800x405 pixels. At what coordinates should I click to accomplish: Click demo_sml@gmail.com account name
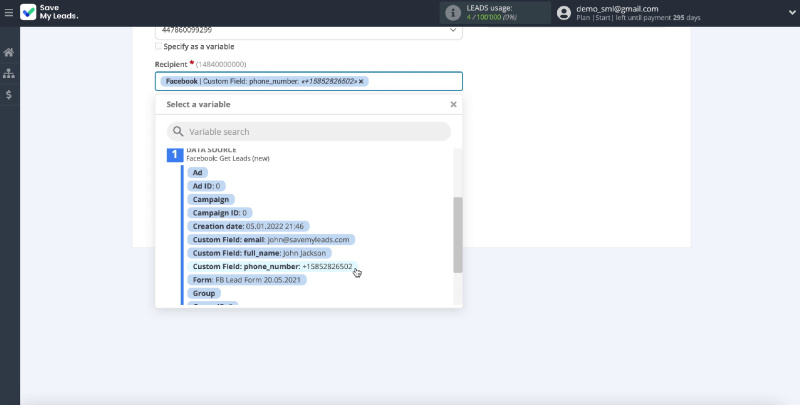pyautogui.click(x=617, y=9)
